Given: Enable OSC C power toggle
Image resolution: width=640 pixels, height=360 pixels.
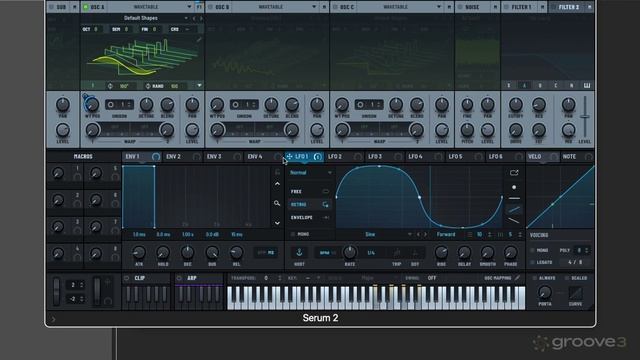Looking at the screenshot, I should coord(336,7).
